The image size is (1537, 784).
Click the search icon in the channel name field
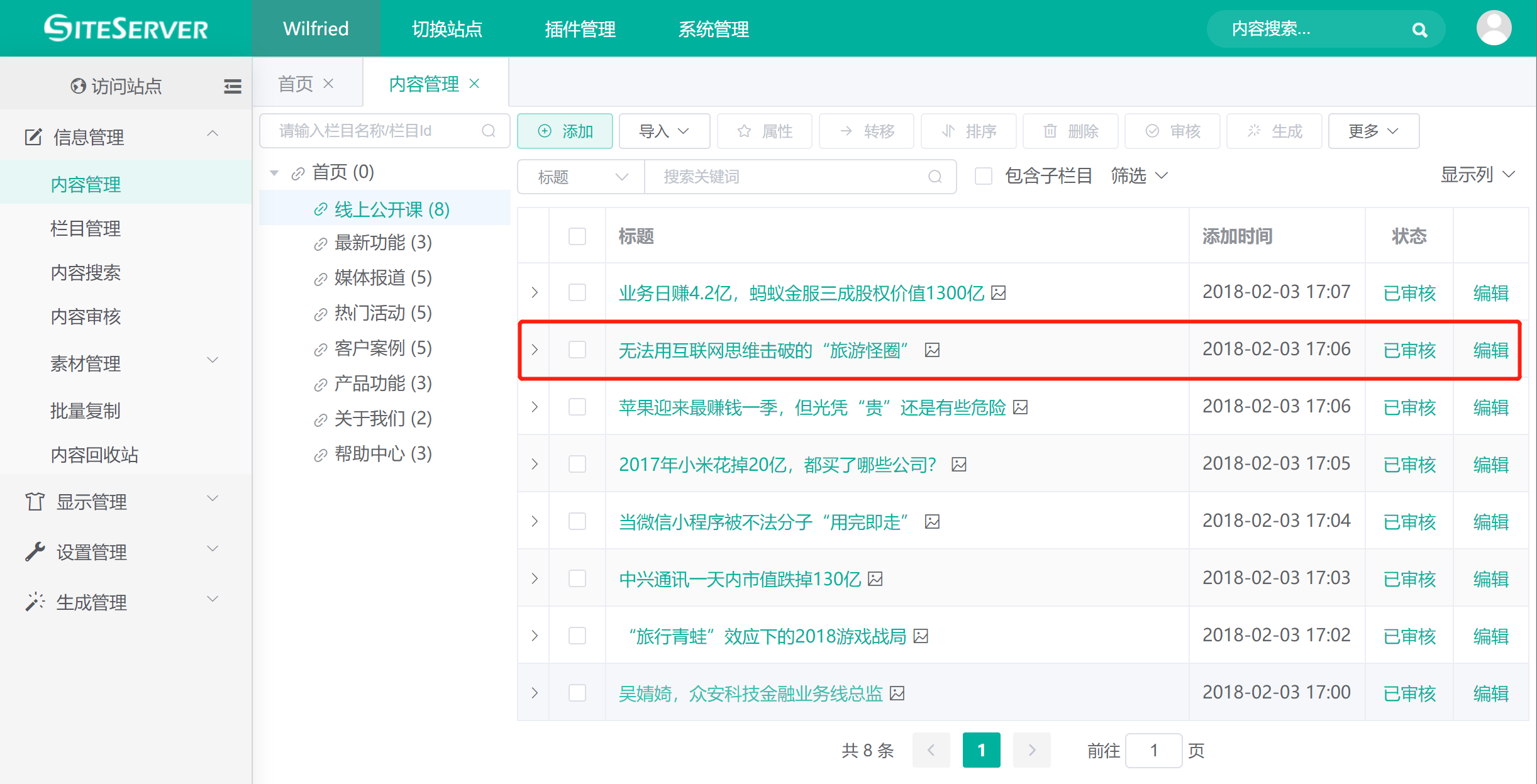pyautogui.click(x=489, y=131)
